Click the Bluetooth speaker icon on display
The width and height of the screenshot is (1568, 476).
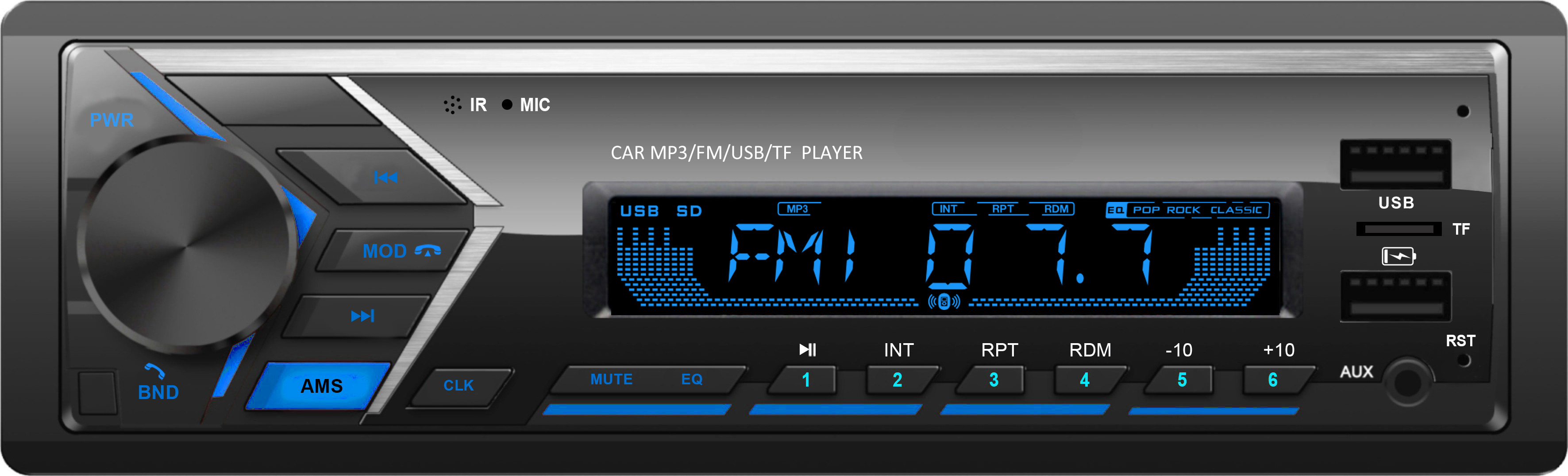pos(944,301)
